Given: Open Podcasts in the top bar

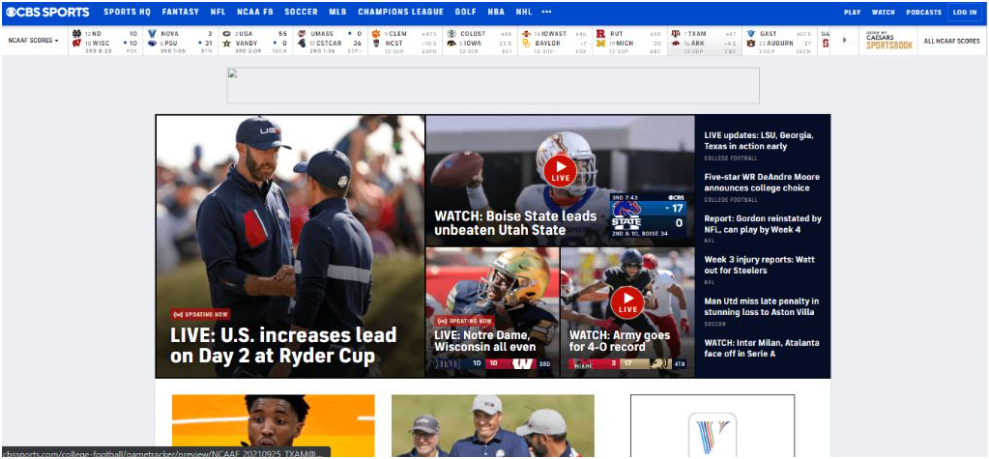Looking at the screenshot, I should point(923,12).
